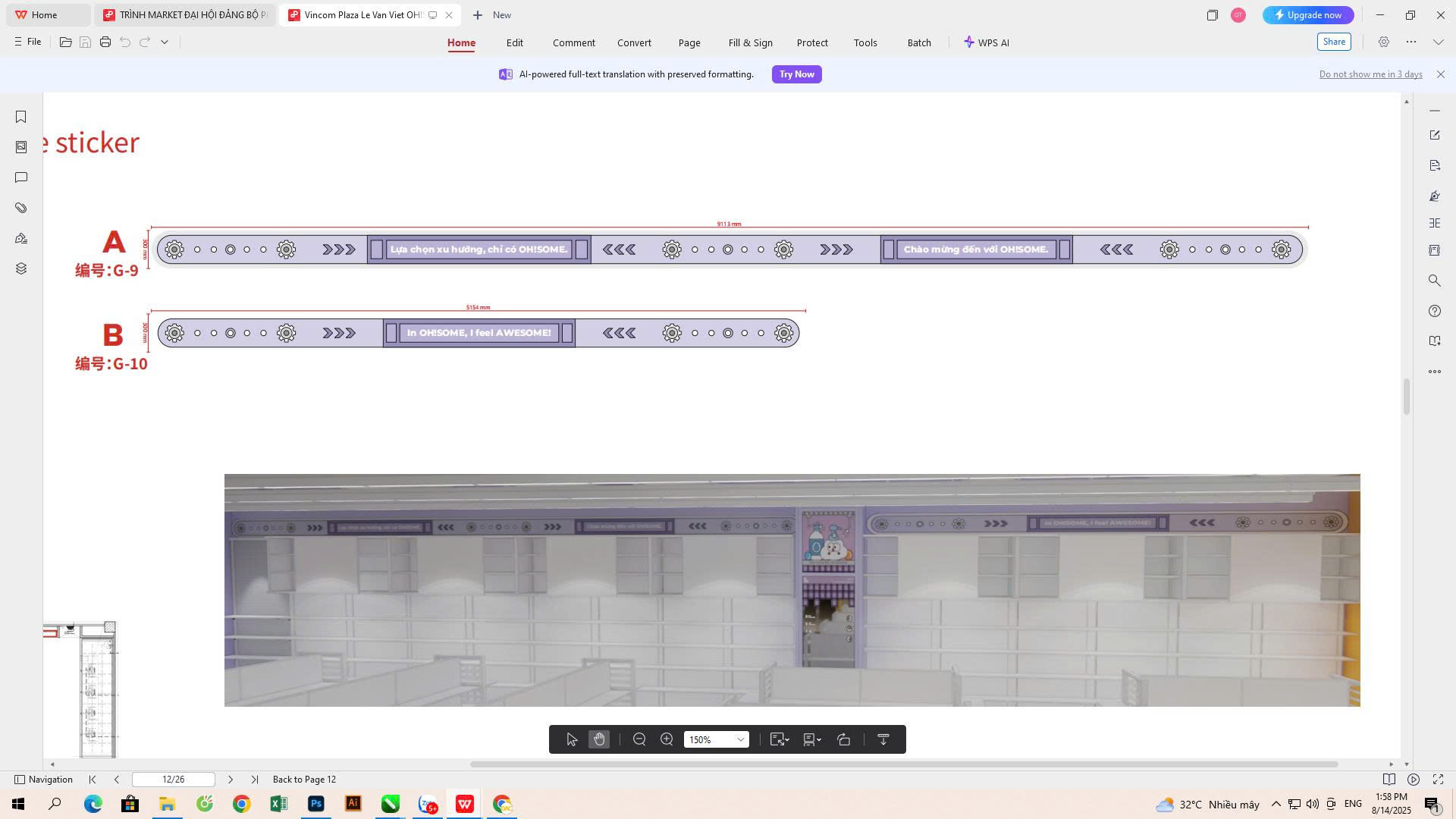Open the Attachments panel icon
The width and height of the screenshot is (1456, 819).
click(x=21, y=208)
